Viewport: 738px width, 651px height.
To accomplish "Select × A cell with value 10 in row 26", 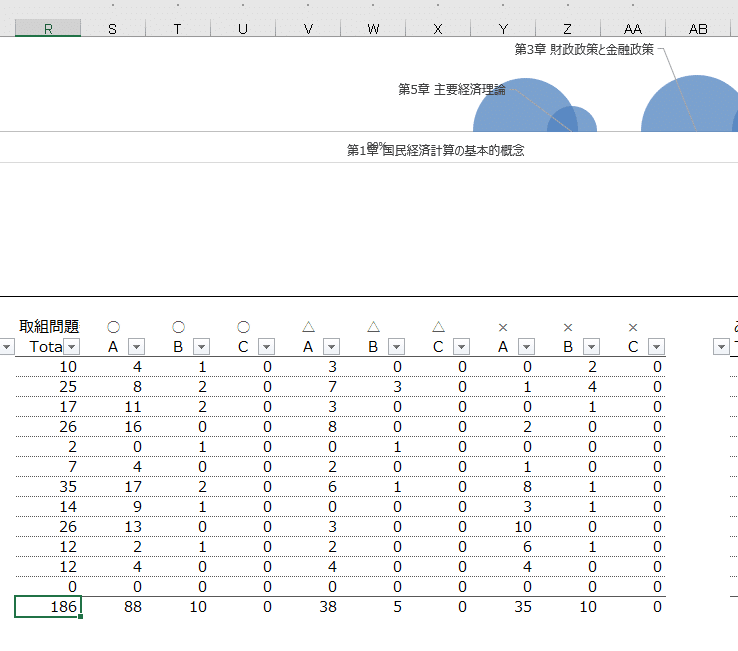I will pyautogui.click(x=503, y=527).
